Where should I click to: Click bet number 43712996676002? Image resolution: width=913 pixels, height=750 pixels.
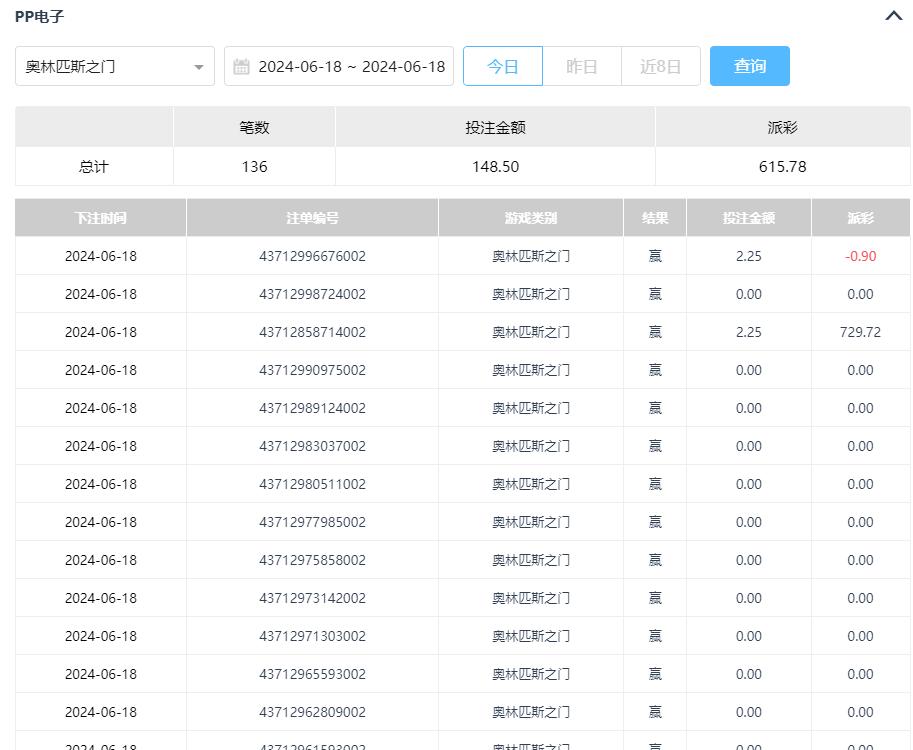[312, 256]
